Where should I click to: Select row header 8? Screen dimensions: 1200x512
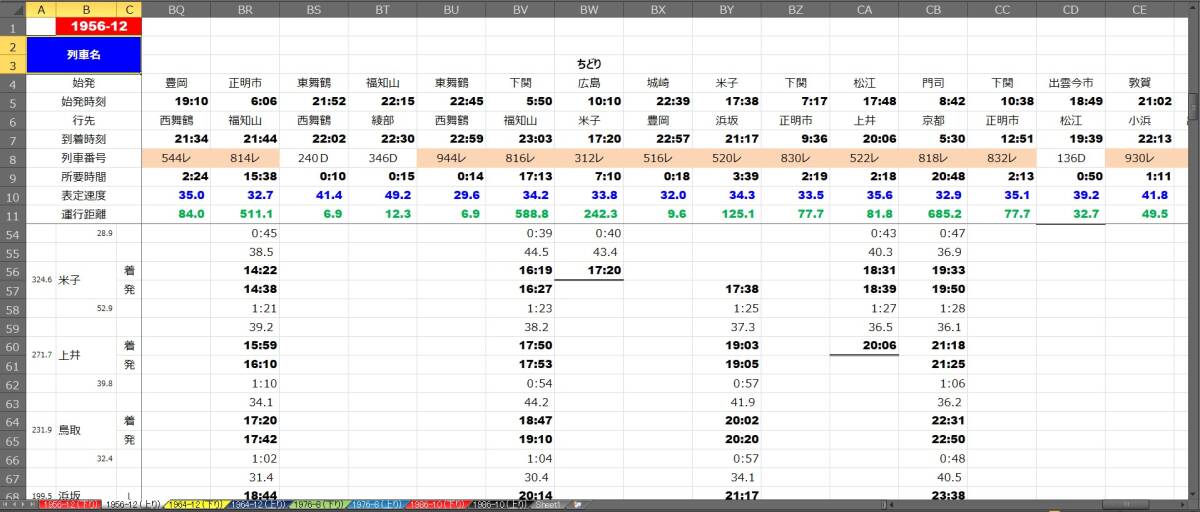coord(13,158)
